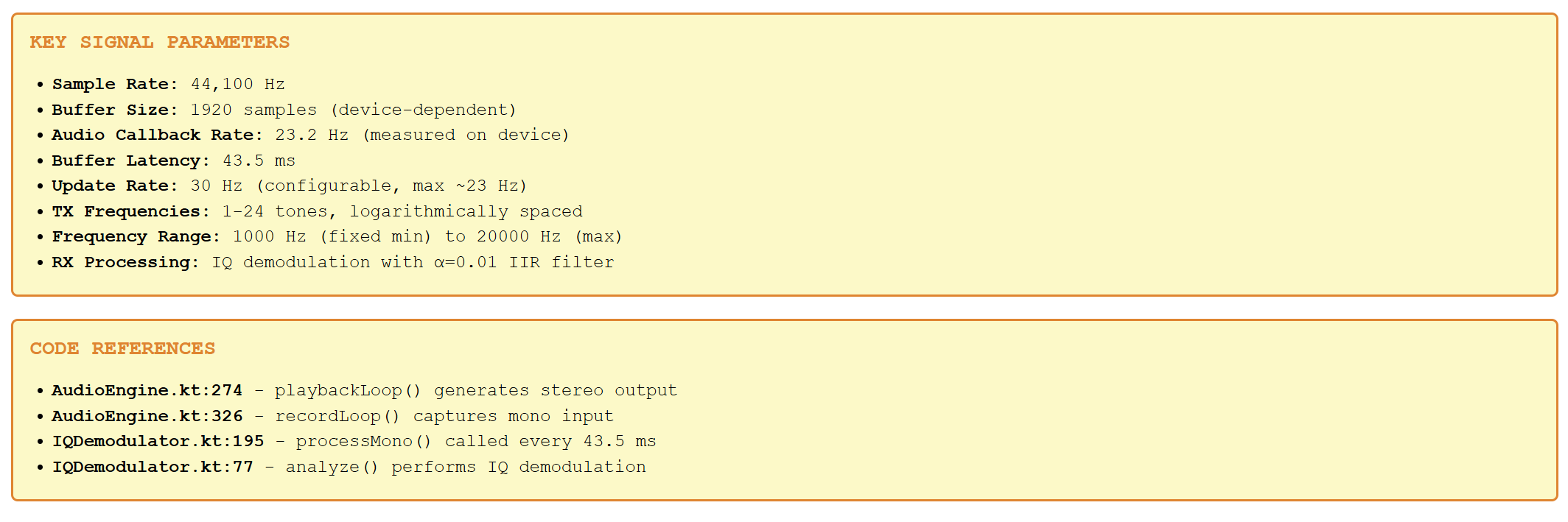The width and height of the screenshot is (1568, 522).
Task: Click the logarithmically spaced text
Action: pos(466,212)
